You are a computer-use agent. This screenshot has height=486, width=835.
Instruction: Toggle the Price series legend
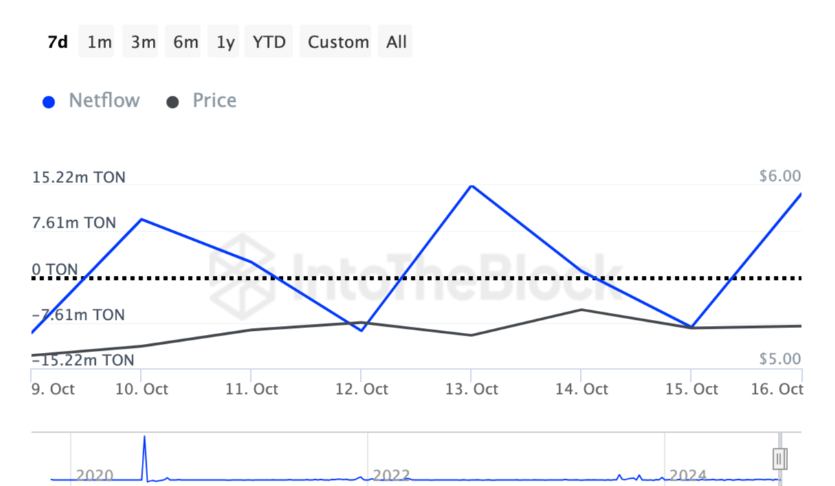(x=214, y=100)
